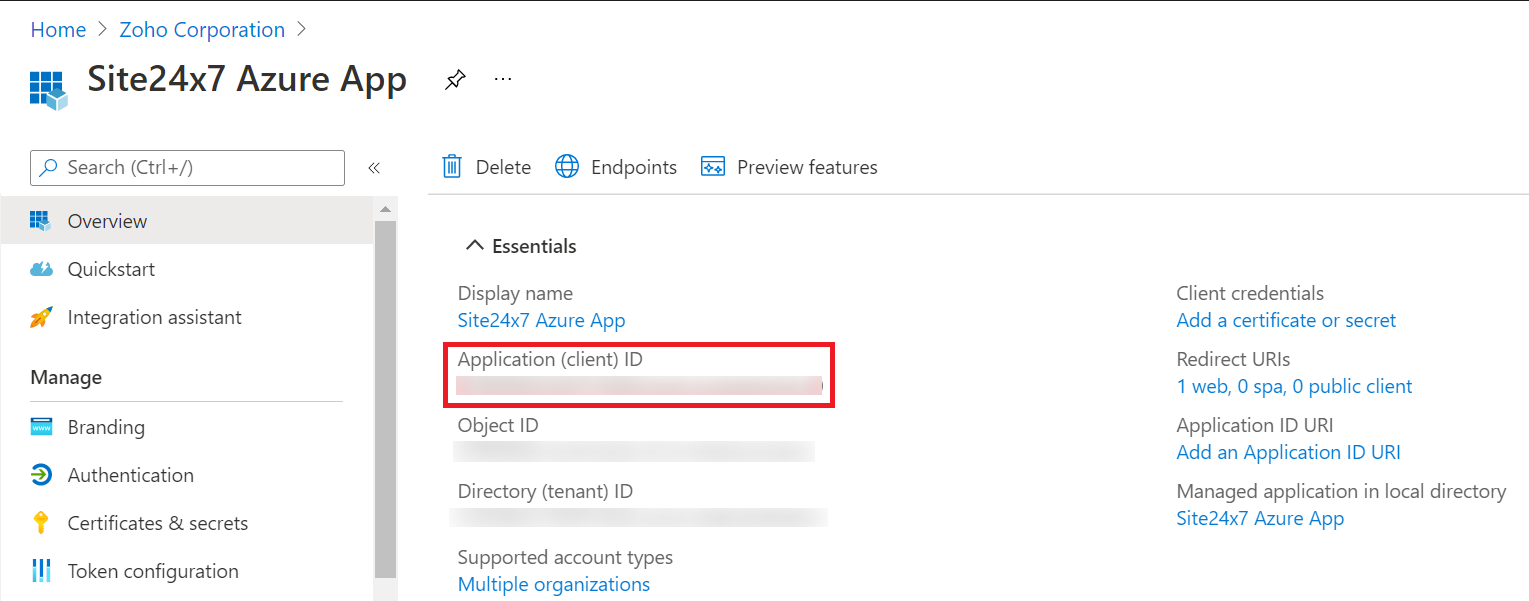
Task: Collapse the sidebar with double chevron
Action: pos(374,168)
